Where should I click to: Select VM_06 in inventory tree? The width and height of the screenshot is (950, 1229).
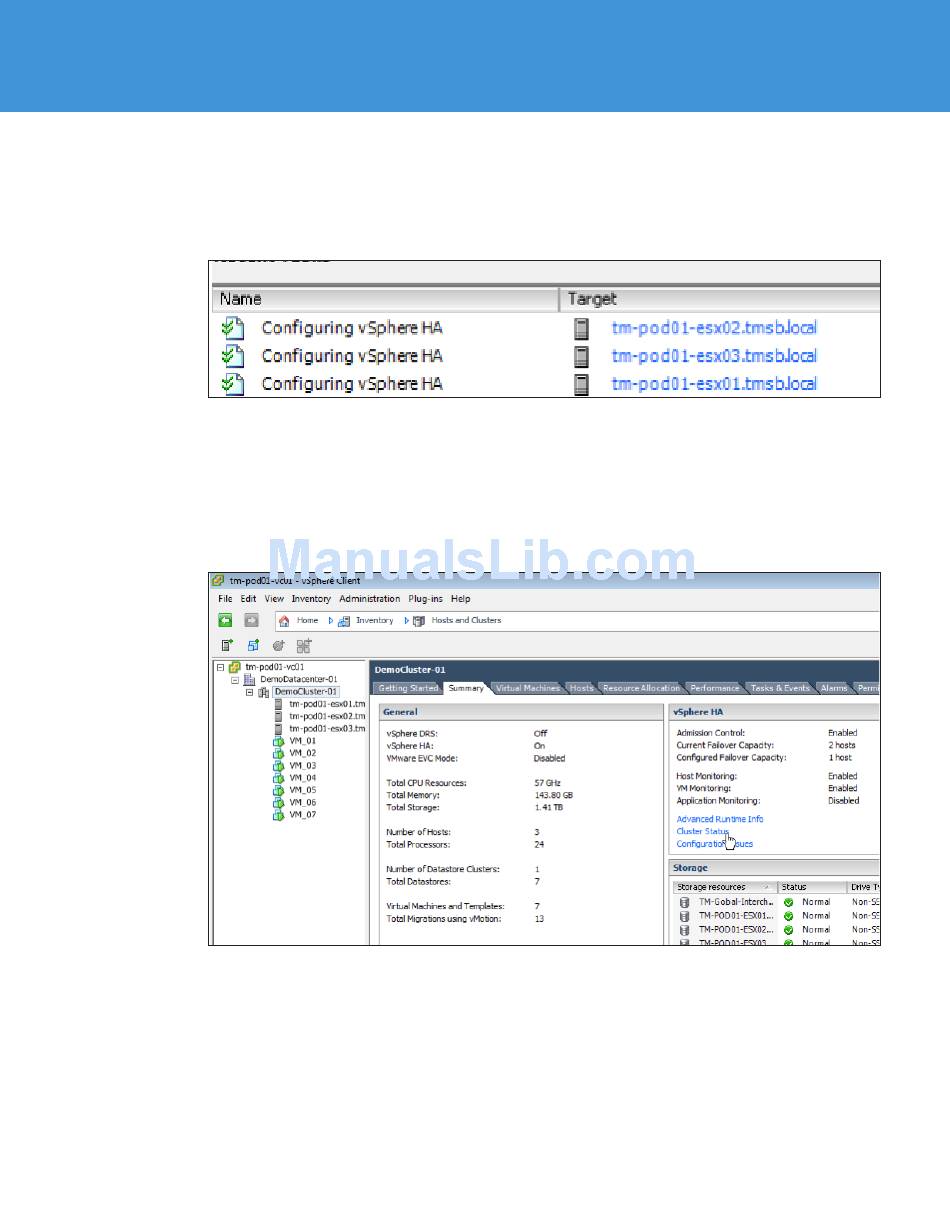point(303,802)
